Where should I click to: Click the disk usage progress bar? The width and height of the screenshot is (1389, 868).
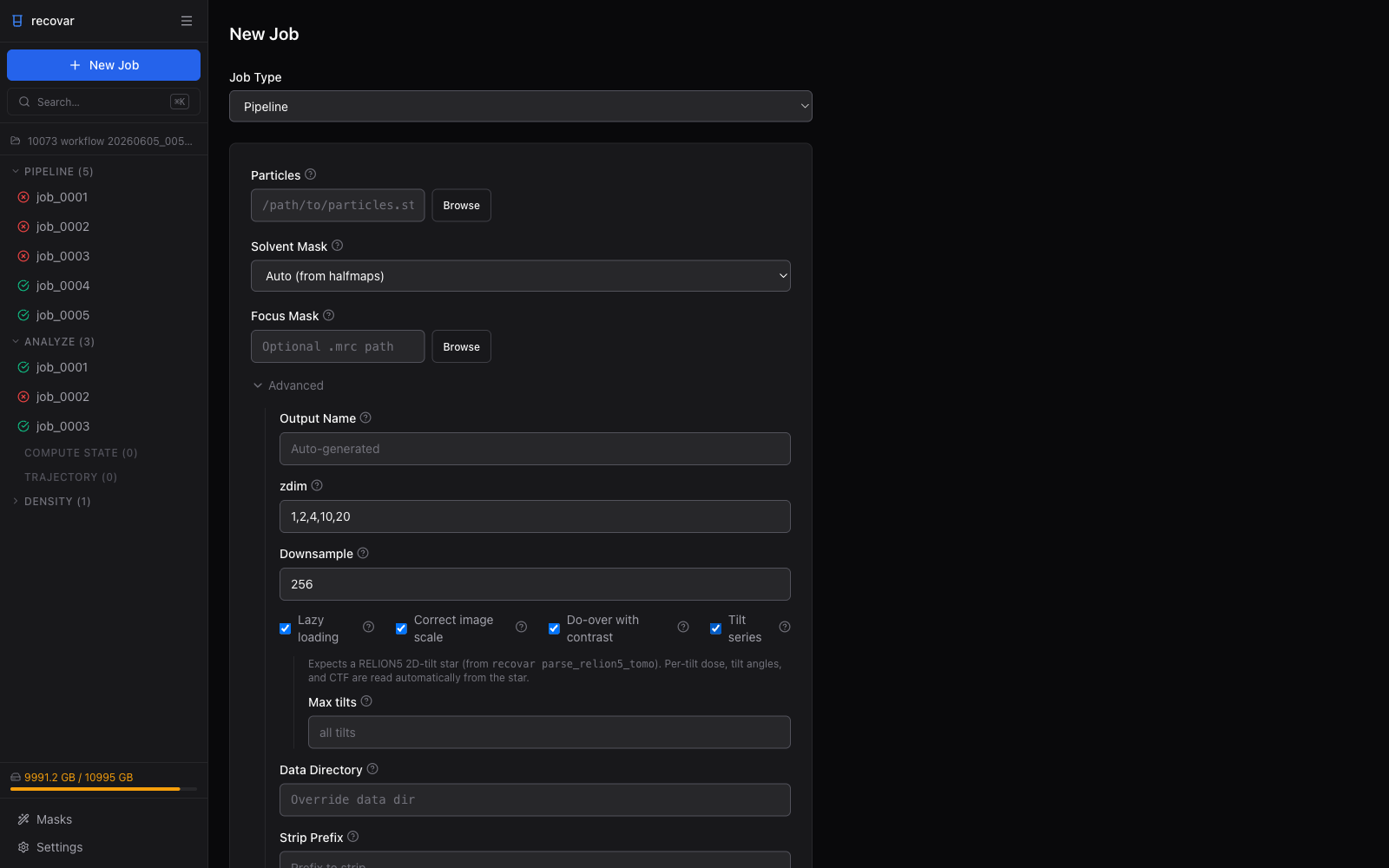point(103,789)
